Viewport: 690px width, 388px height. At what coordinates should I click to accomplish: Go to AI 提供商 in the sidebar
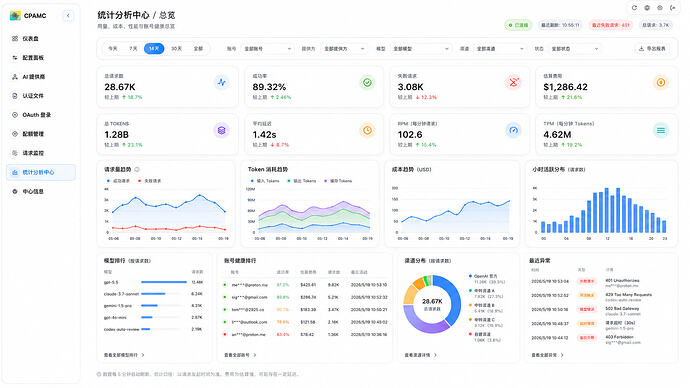point(40,77)
